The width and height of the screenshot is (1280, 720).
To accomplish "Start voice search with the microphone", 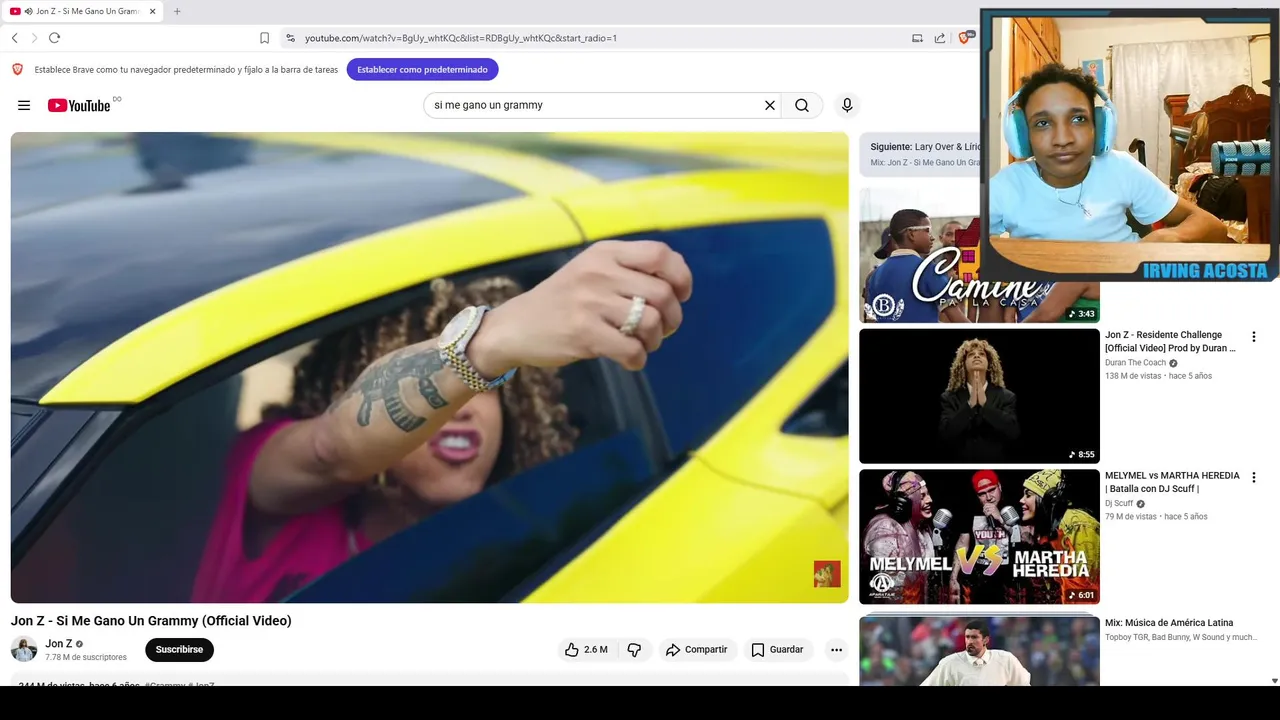I will pos(847,105).
